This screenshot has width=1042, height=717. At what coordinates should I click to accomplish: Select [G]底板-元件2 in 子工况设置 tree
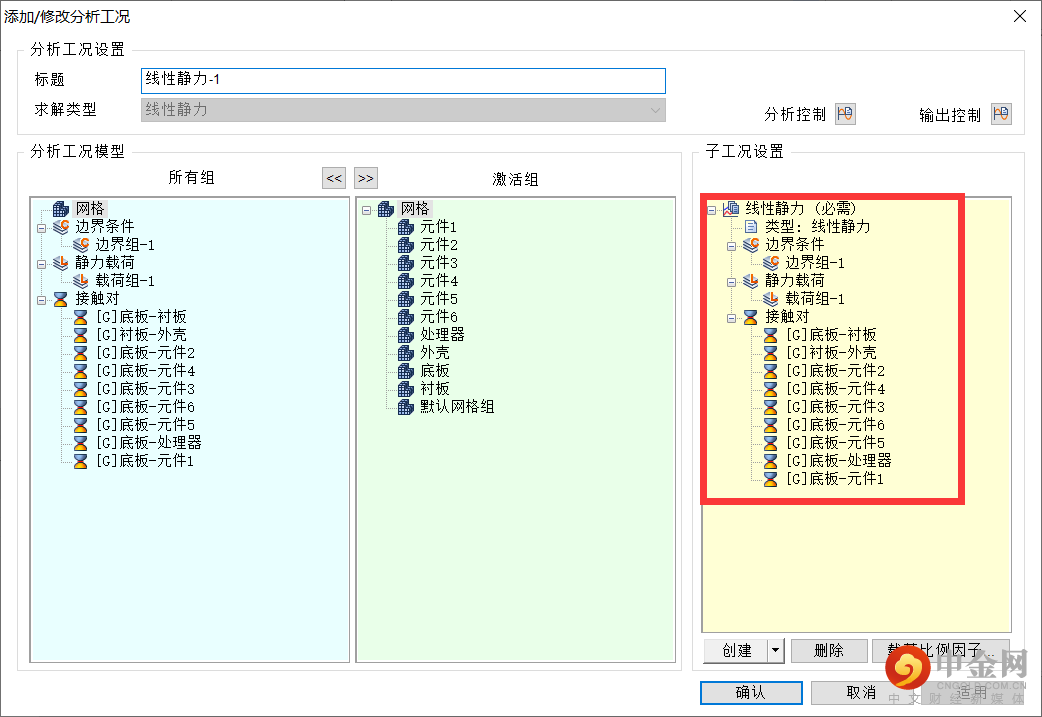(835, 371)
